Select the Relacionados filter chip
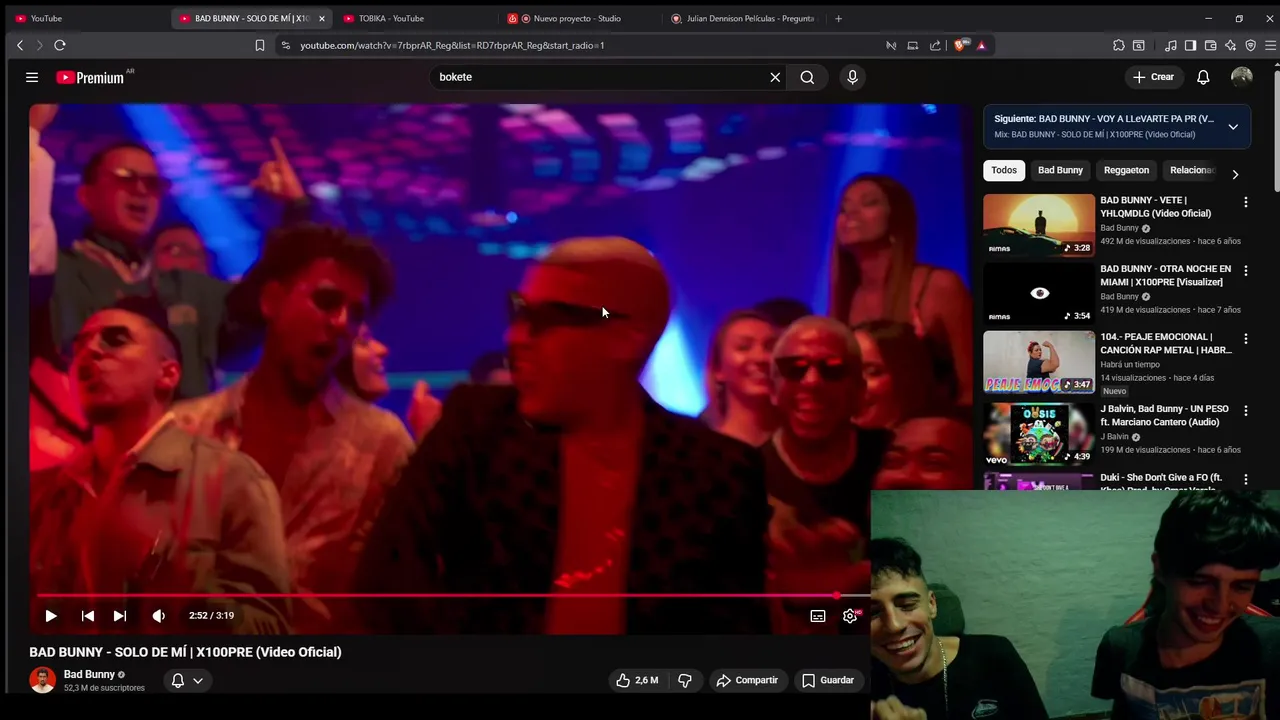This screenshot has height=720, width=1280. 1192,170
